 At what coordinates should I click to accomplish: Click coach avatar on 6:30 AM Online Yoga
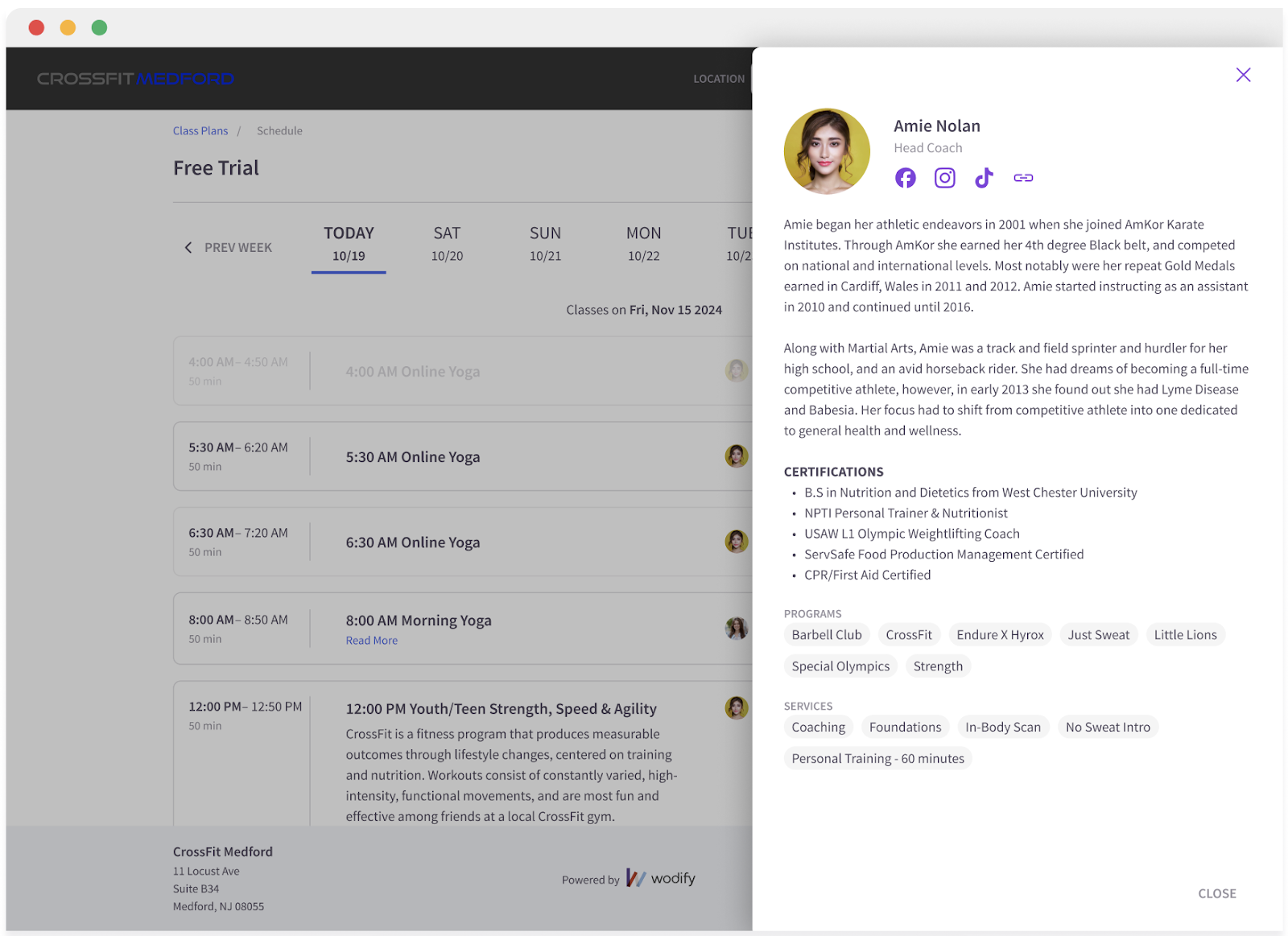pyautogui.click(x=736, y=541)
